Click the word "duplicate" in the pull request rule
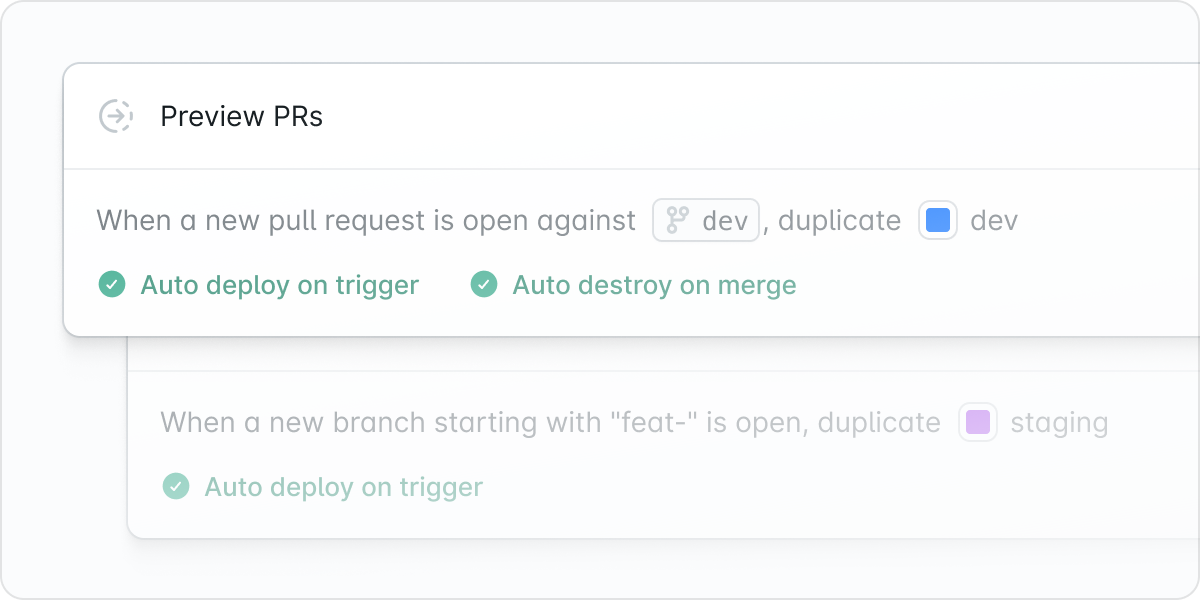 point(839,220)
